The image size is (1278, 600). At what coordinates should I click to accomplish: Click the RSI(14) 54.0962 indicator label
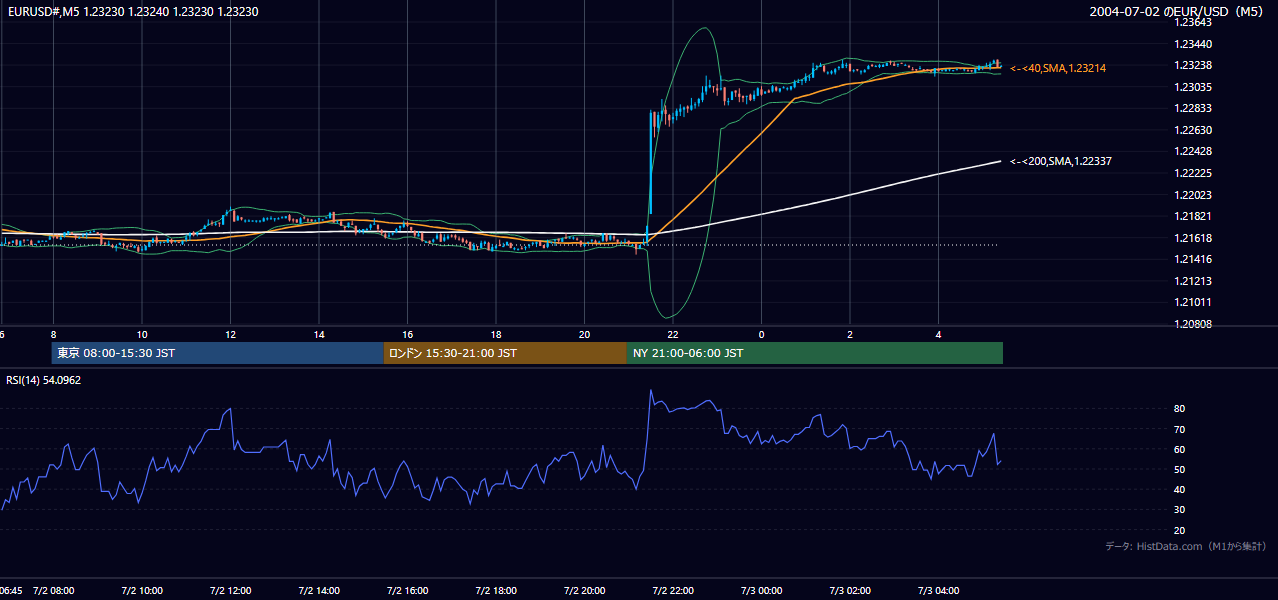point(44,380)
